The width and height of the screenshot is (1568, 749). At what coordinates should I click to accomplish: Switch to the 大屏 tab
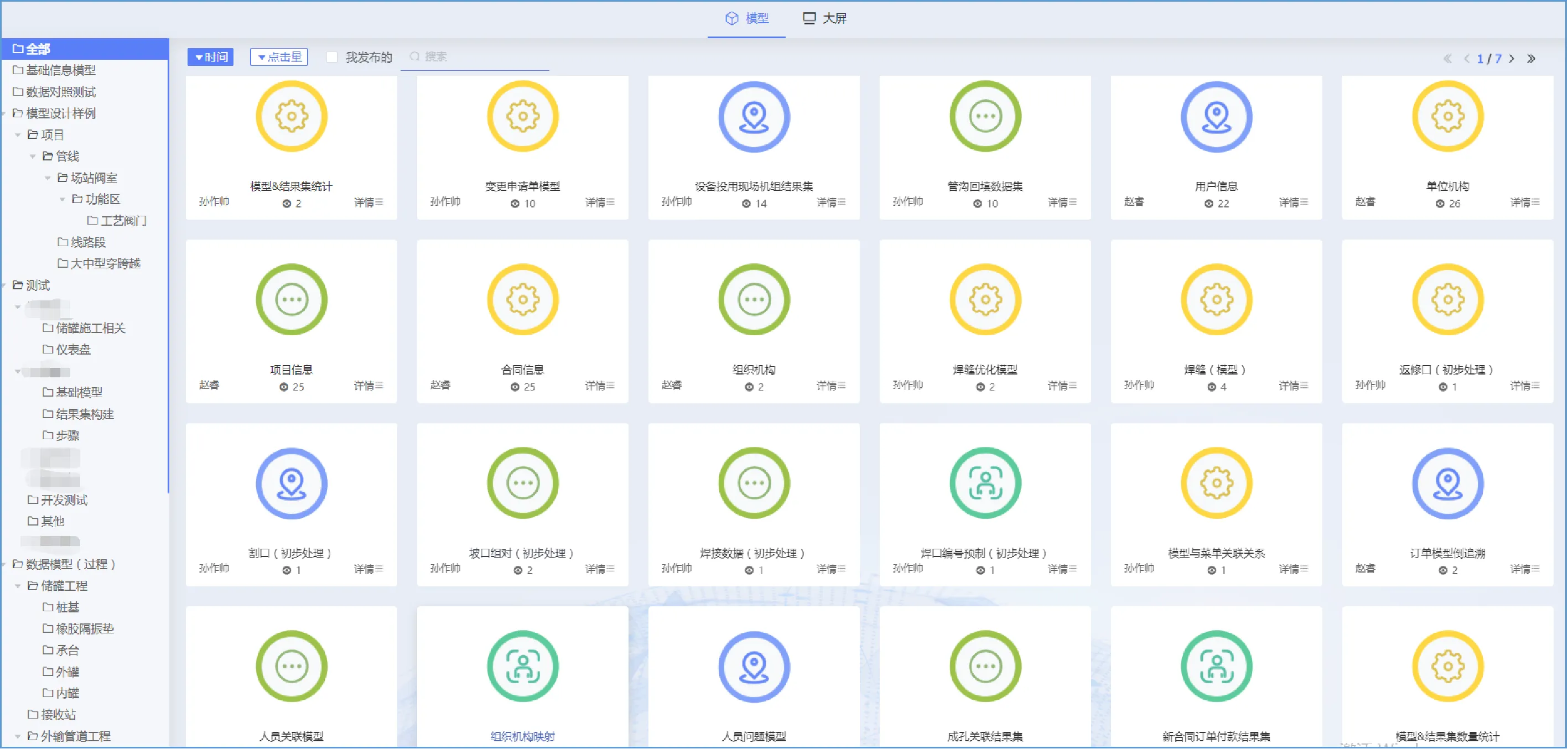pyautogui.click(x=825, y=19)
